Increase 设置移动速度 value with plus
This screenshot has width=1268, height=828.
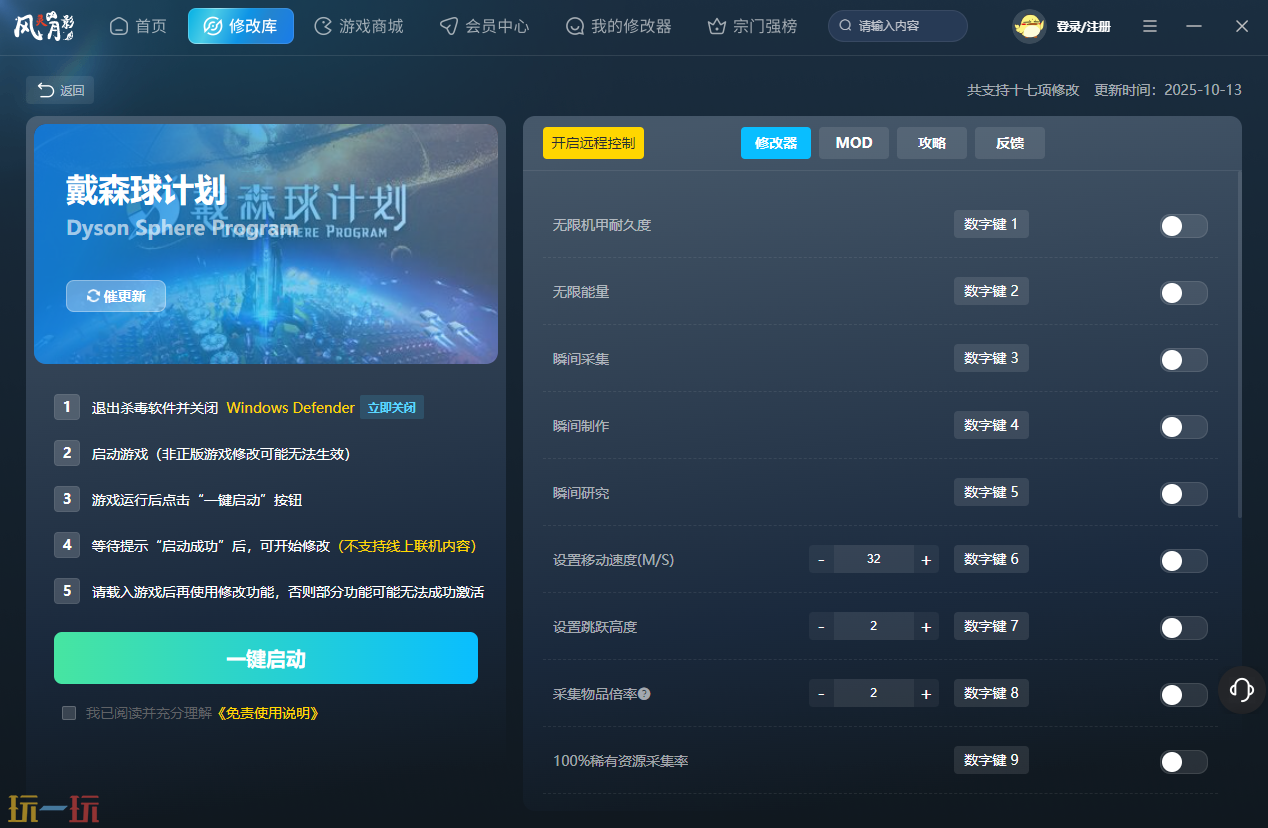[x=926, y=559]
